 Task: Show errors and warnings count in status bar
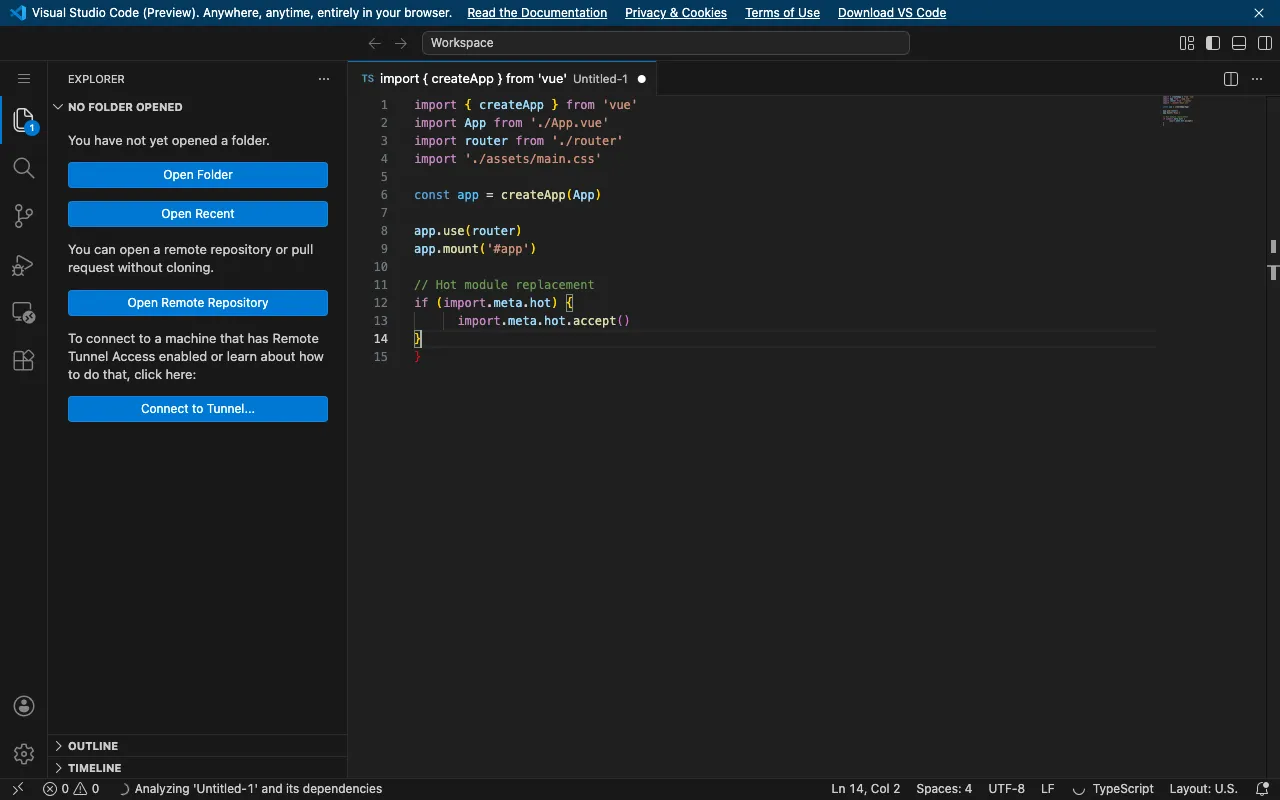(71, 789)
